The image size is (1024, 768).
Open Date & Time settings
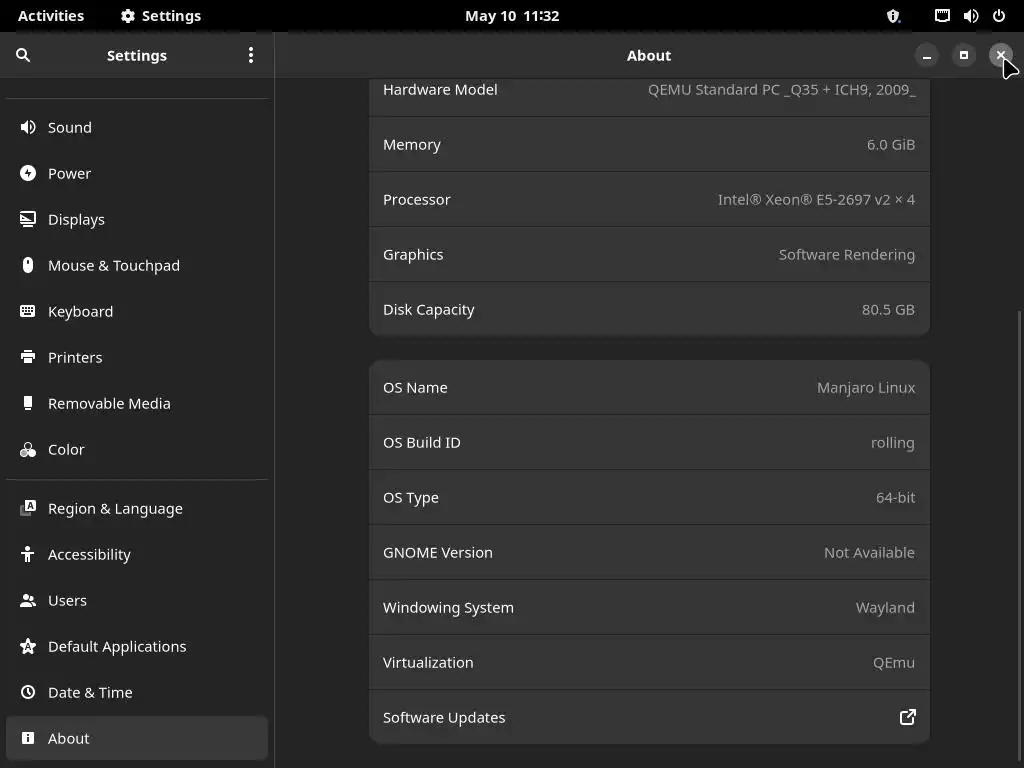coord(90,692)
